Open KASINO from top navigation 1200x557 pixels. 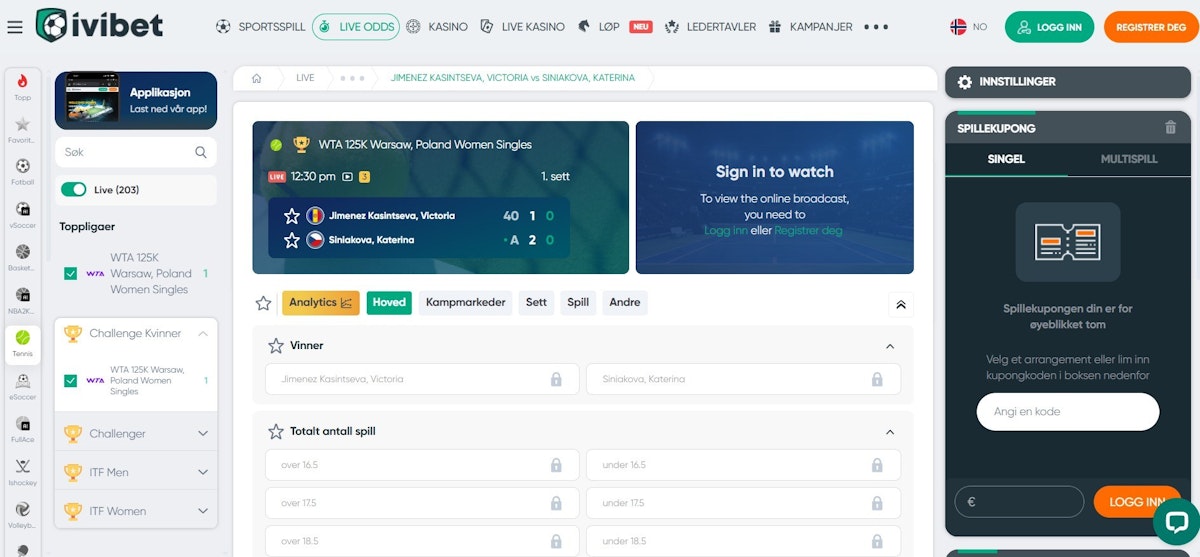point(437,27)
